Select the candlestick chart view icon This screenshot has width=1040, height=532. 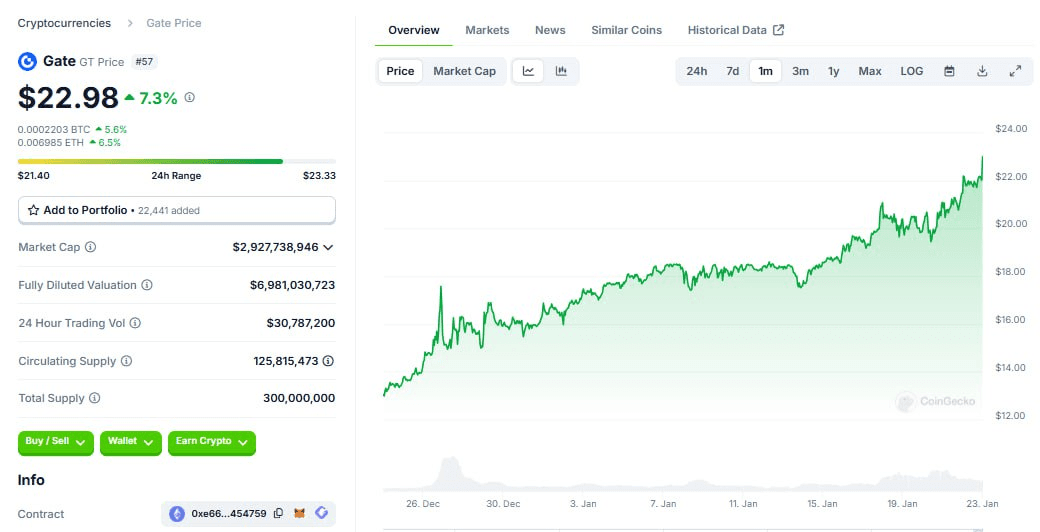[x=561, y=71]
